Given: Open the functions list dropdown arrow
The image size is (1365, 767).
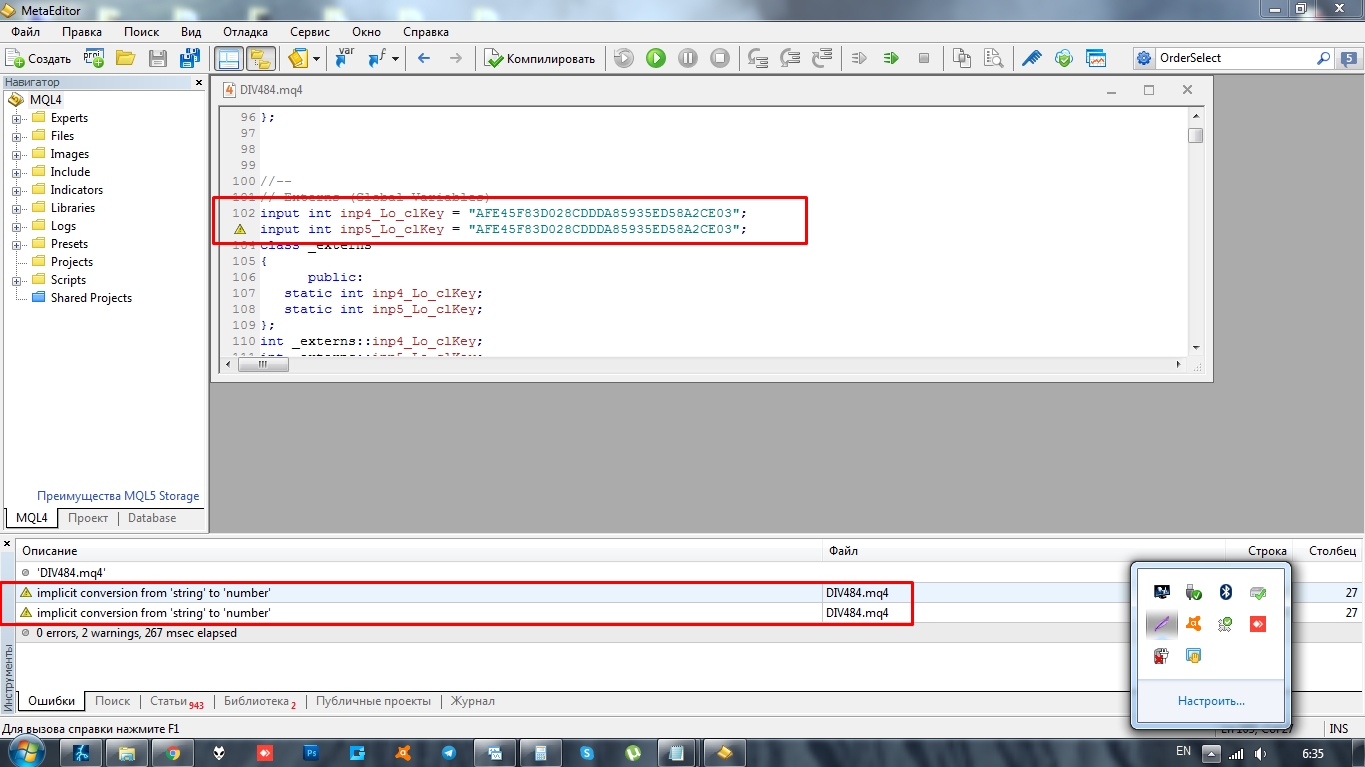Looking at the screenshot, I should click(x=395, y=58).
